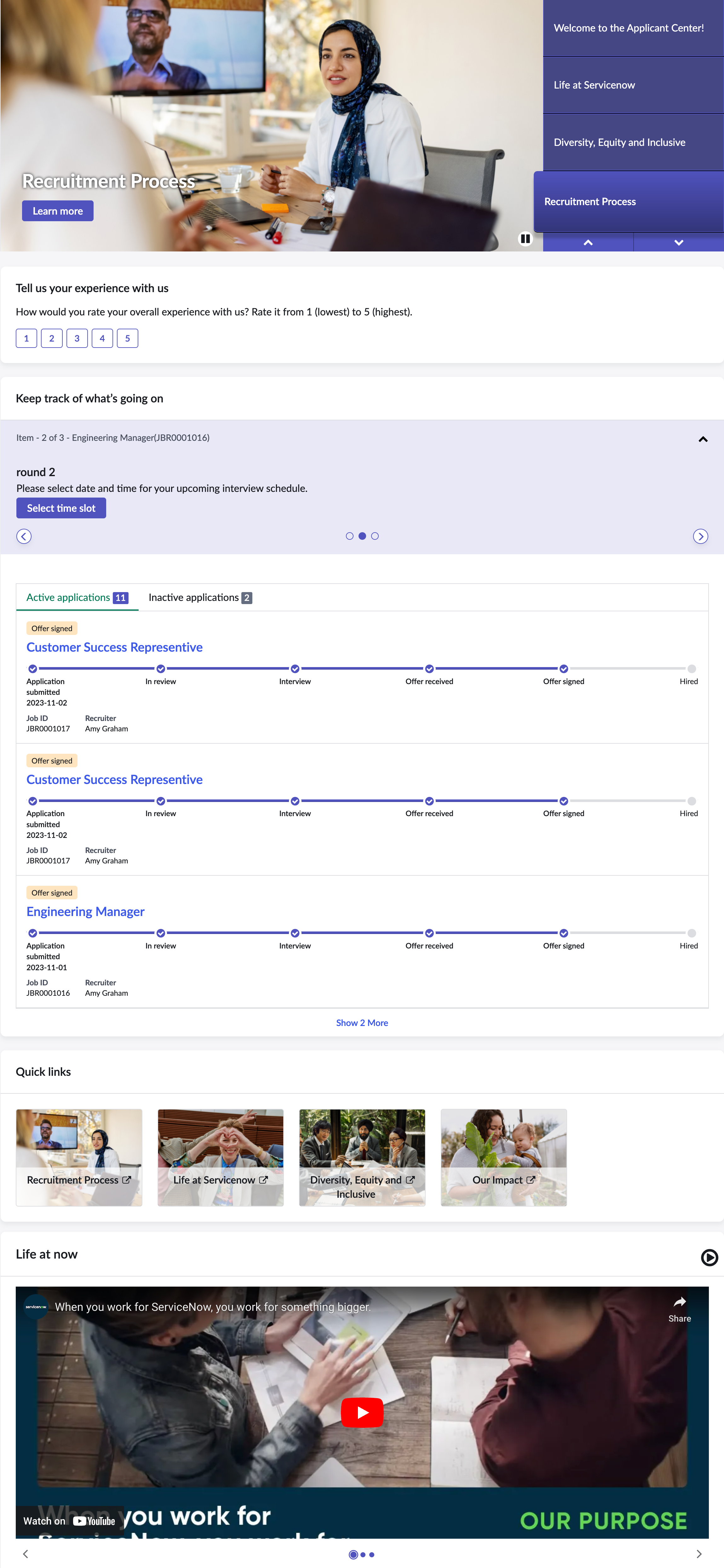The image size is (724, 1568).
Task: Go to the previous tracked item with the left arrow
Action: coord(24,536)
